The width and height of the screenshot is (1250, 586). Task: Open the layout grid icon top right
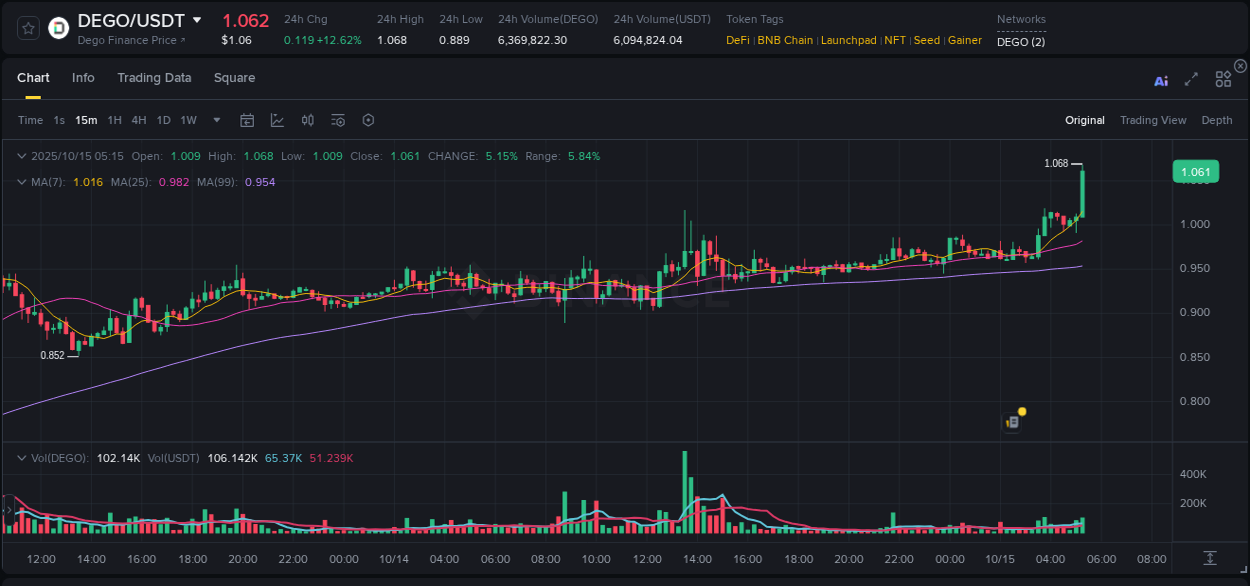[x=1223, y=78]
